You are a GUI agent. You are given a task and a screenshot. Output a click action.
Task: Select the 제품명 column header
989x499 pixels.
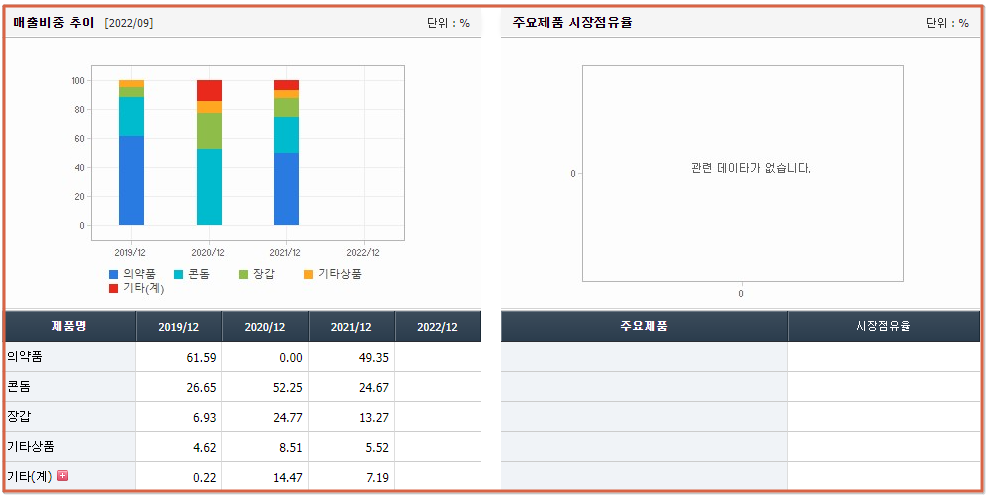[x=70, y=327]
